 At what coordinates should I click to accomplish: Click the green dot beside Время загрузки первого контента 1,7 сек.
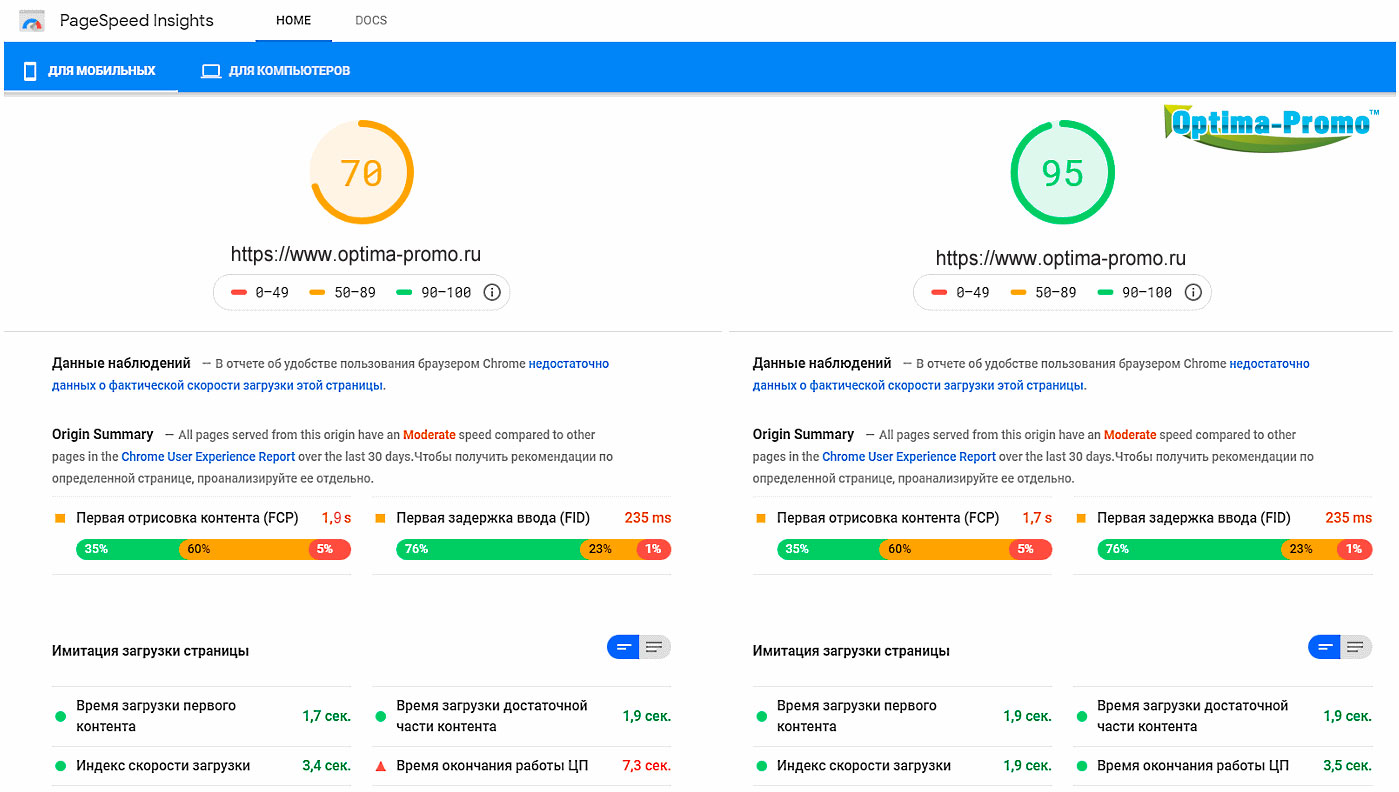[x=60, y=716]
